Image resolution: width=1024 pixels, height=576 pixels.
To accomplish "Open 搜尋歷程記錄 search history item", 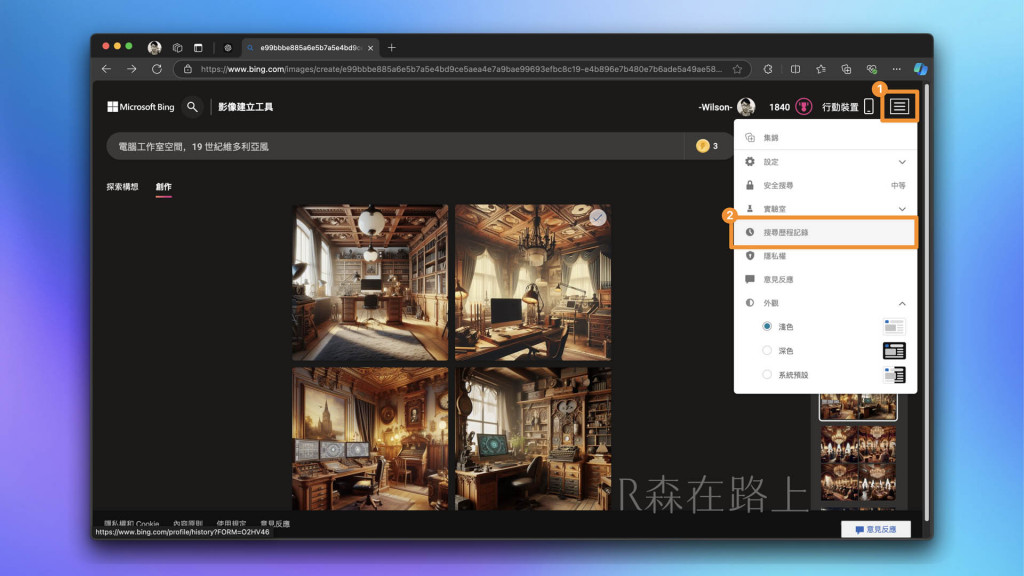I will 825,232.
